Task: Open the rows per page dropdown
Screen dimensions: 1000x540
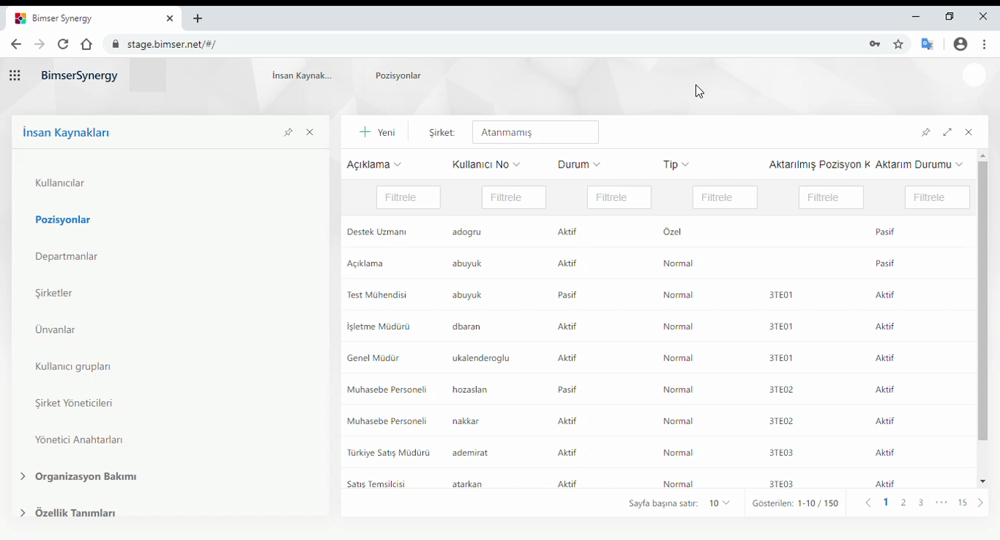Action: coord(719,503)
